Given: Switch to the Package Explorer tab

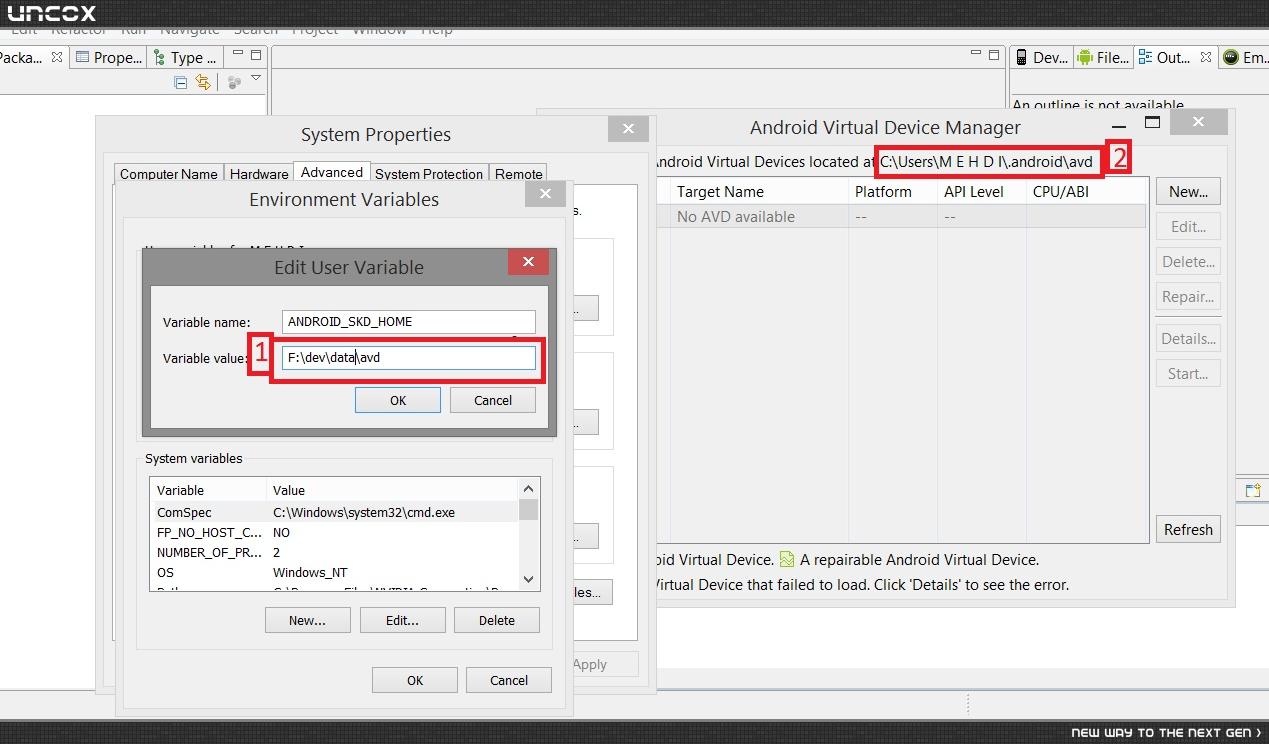Looking at the screenshot, I should [x=31, y=57].
